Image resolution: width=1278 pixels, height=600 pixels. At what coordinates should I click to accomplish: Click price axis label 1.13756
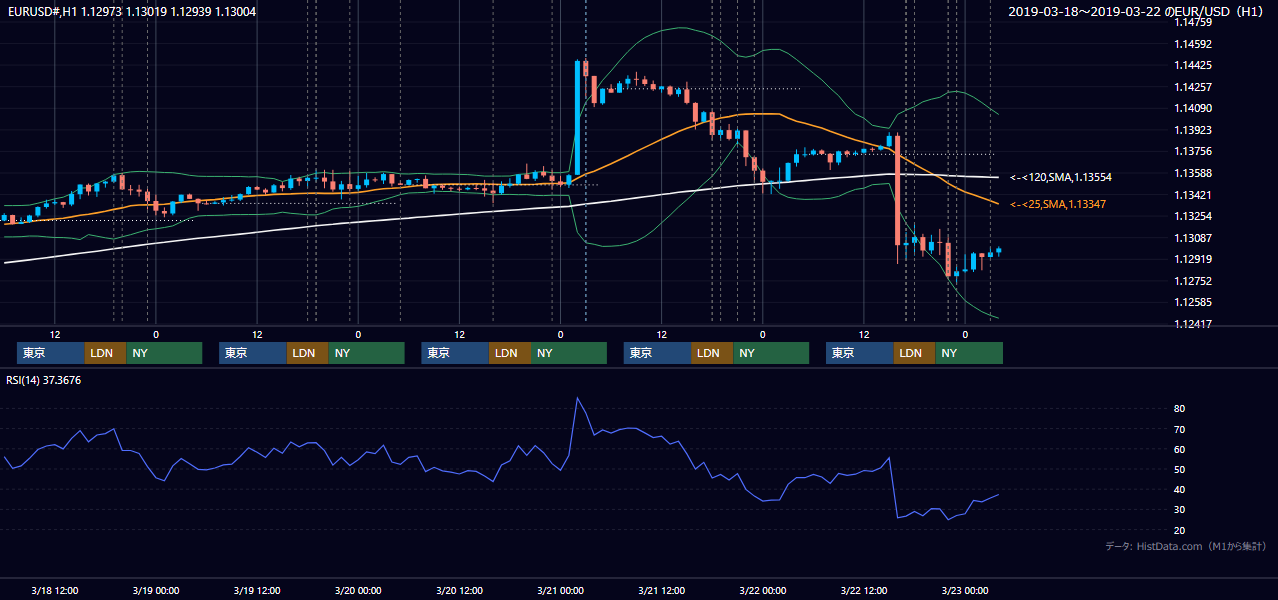[x=1192, y=151]
